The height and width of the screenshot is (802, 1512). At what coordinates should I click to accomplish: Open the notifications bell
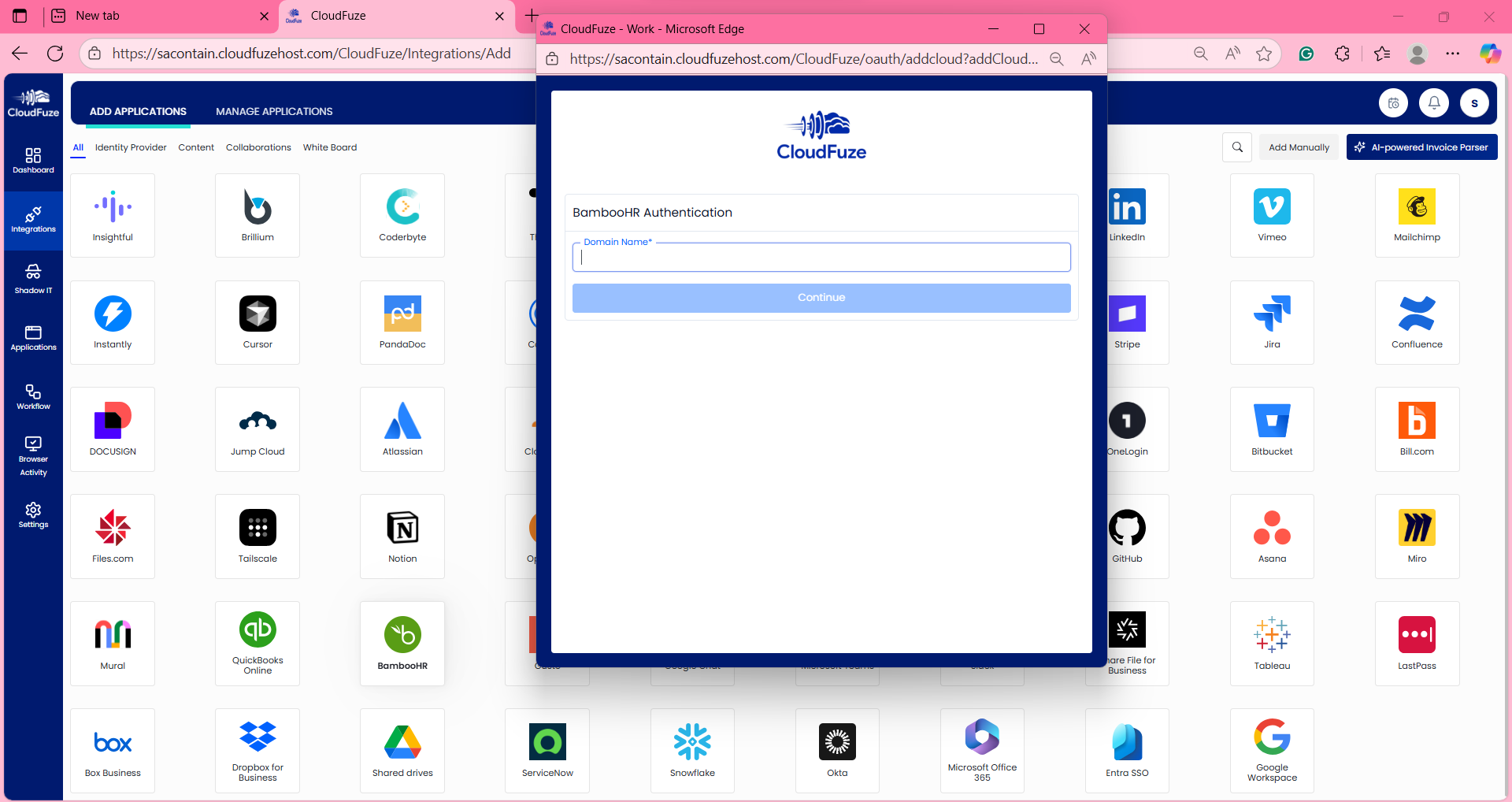tap(1433, 102)
